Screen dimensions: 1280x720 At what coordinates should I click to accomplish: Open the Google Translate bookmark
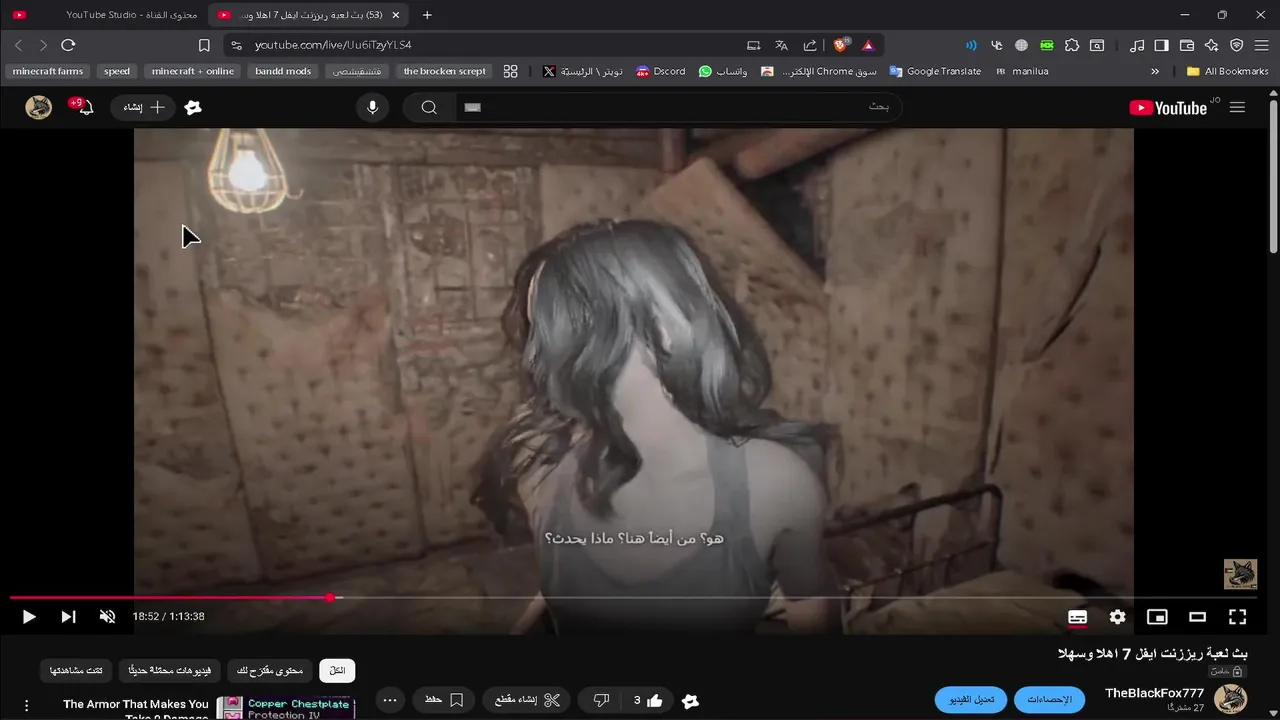pyautogui.click(x=935, y=71)
